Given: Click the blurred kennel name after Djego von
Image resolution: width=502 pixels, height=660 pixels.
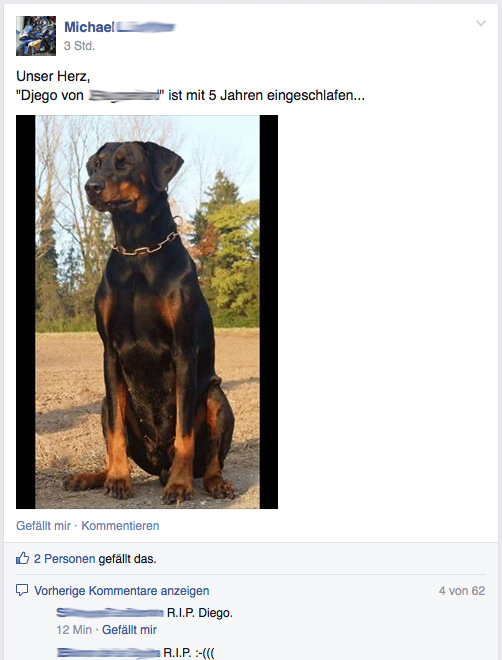Looking at the screenshot, I should click(x=125, y=96).
